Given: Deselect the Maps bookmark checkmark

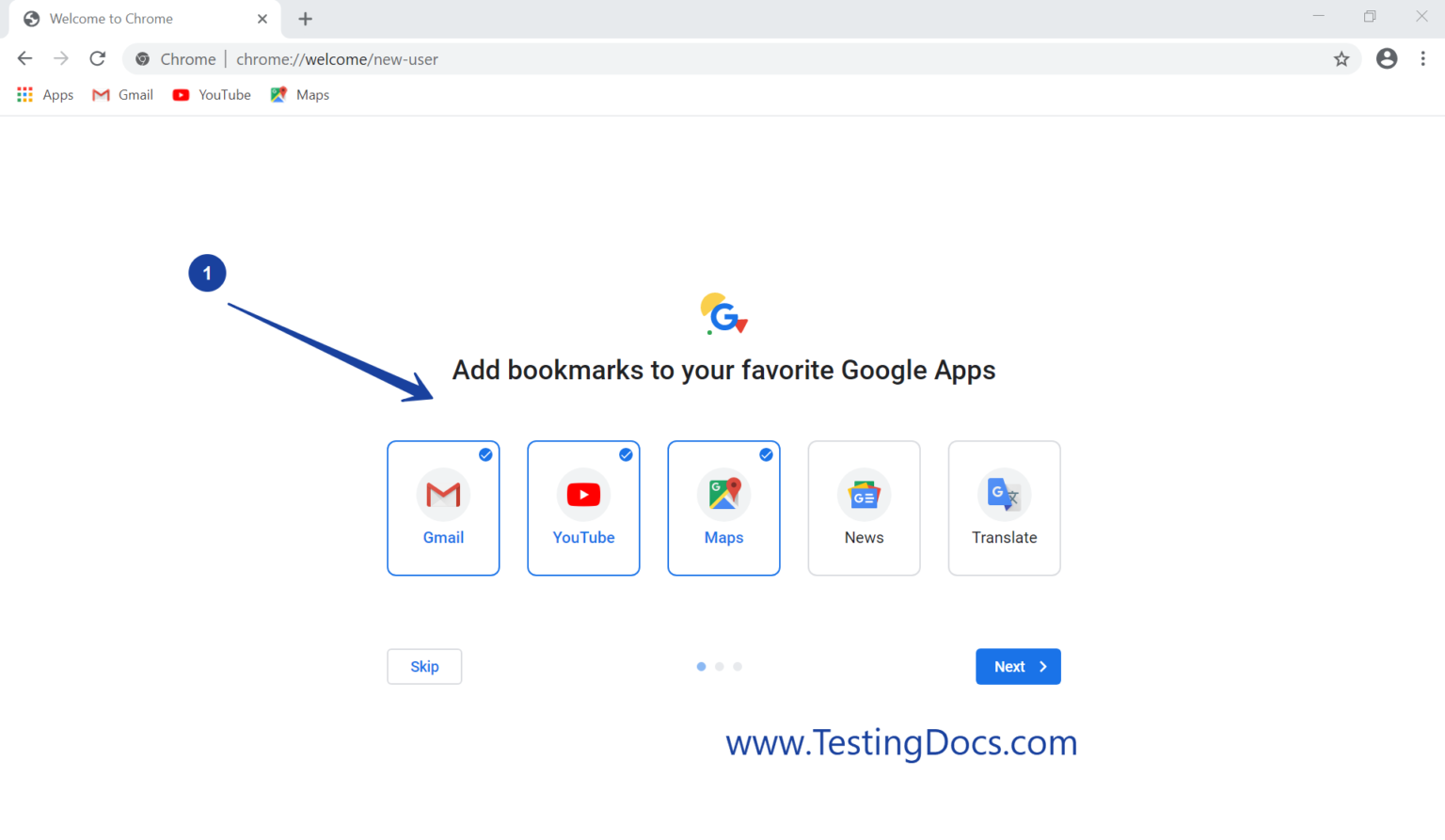Looking at the screenshot, I should tap(766, 454).
